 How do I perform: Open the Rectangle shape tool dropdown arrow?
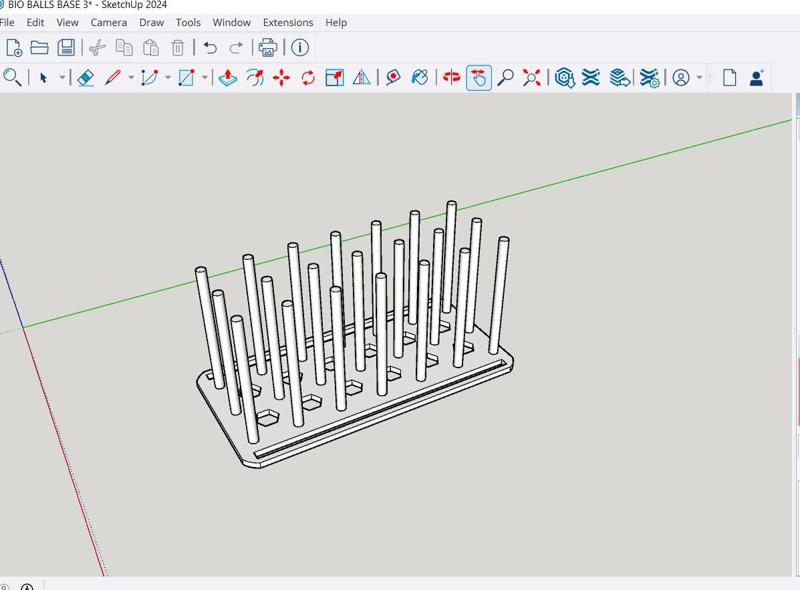click(204, 78)
